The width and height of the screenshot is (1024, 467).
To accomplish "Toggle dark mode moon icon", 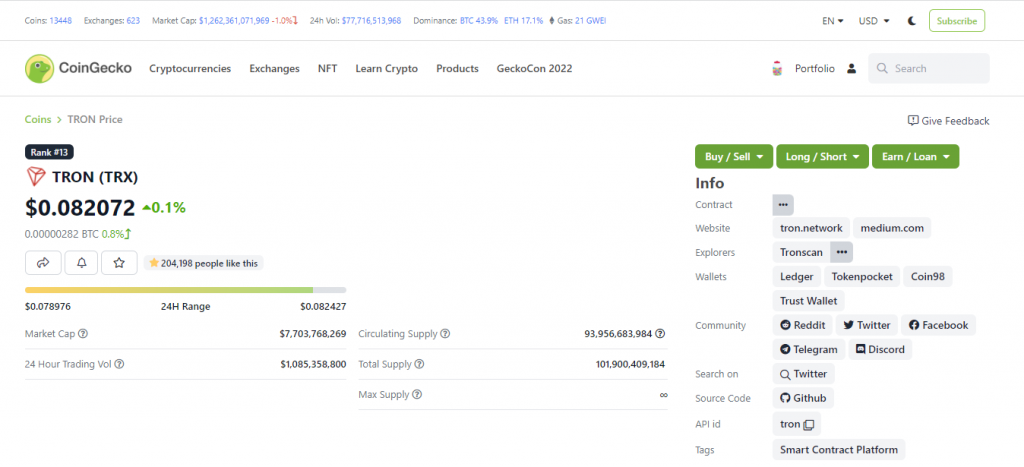I will (x=912, y=21).
